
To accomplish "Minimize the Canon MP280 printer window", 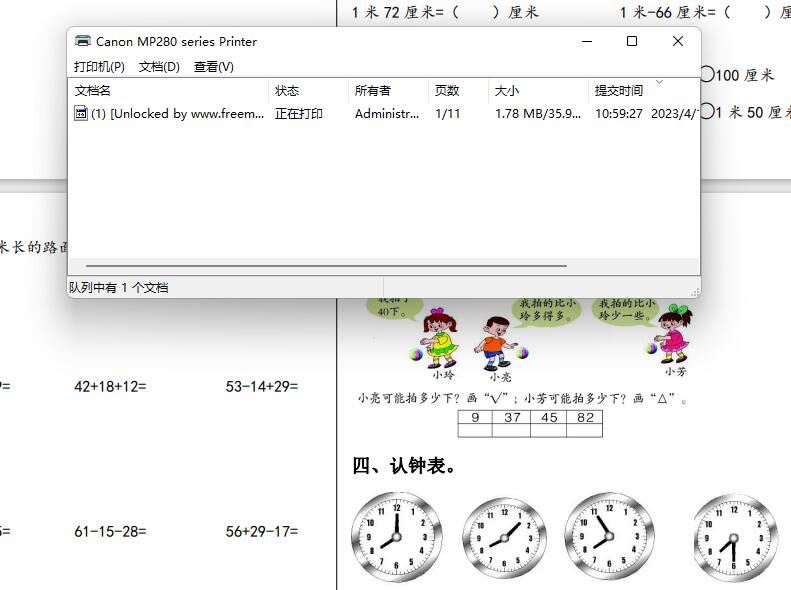I will pyautogui.click(x=586, y=41).
